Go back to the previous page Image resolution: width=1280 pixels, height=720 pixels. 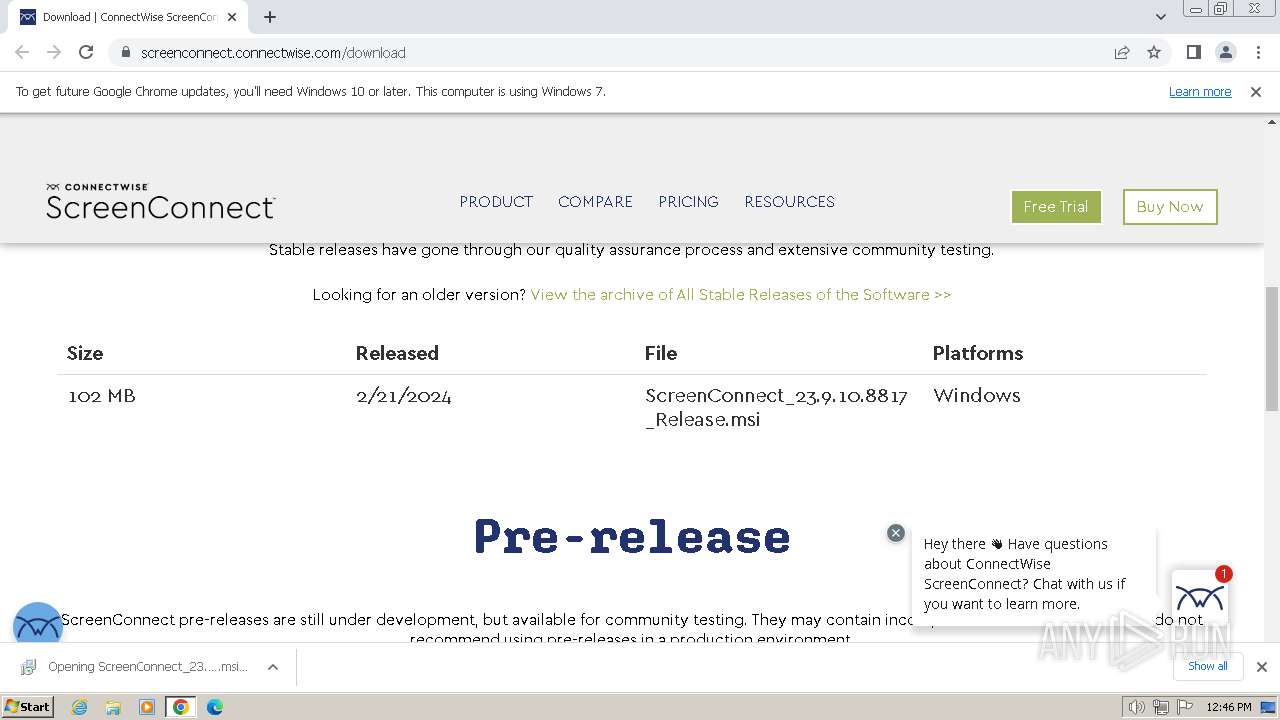pyautogui.click(x=22, y=52)
